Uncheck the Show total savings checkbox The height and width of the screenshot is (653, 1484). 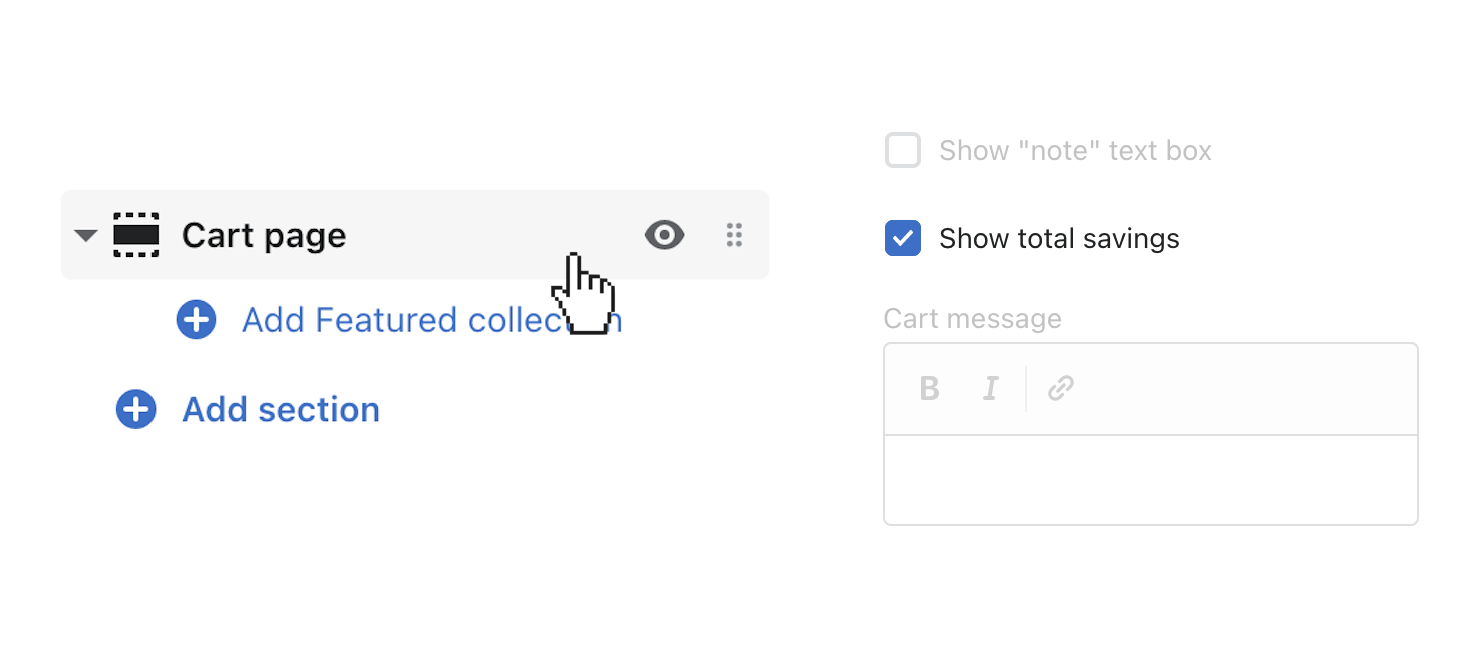[903, 239]
